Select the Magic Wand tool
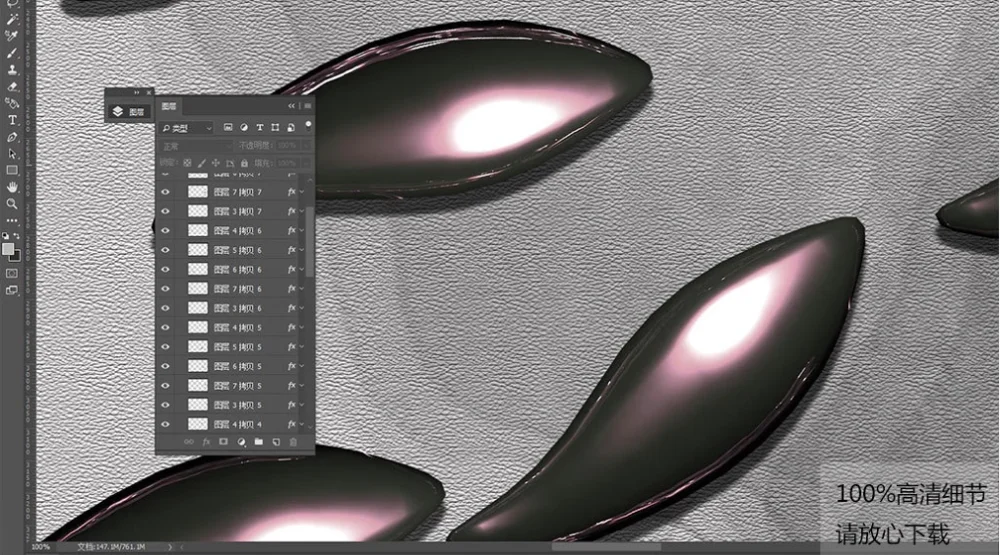Viewport: 1000px width, 555px height. [12, 19]
